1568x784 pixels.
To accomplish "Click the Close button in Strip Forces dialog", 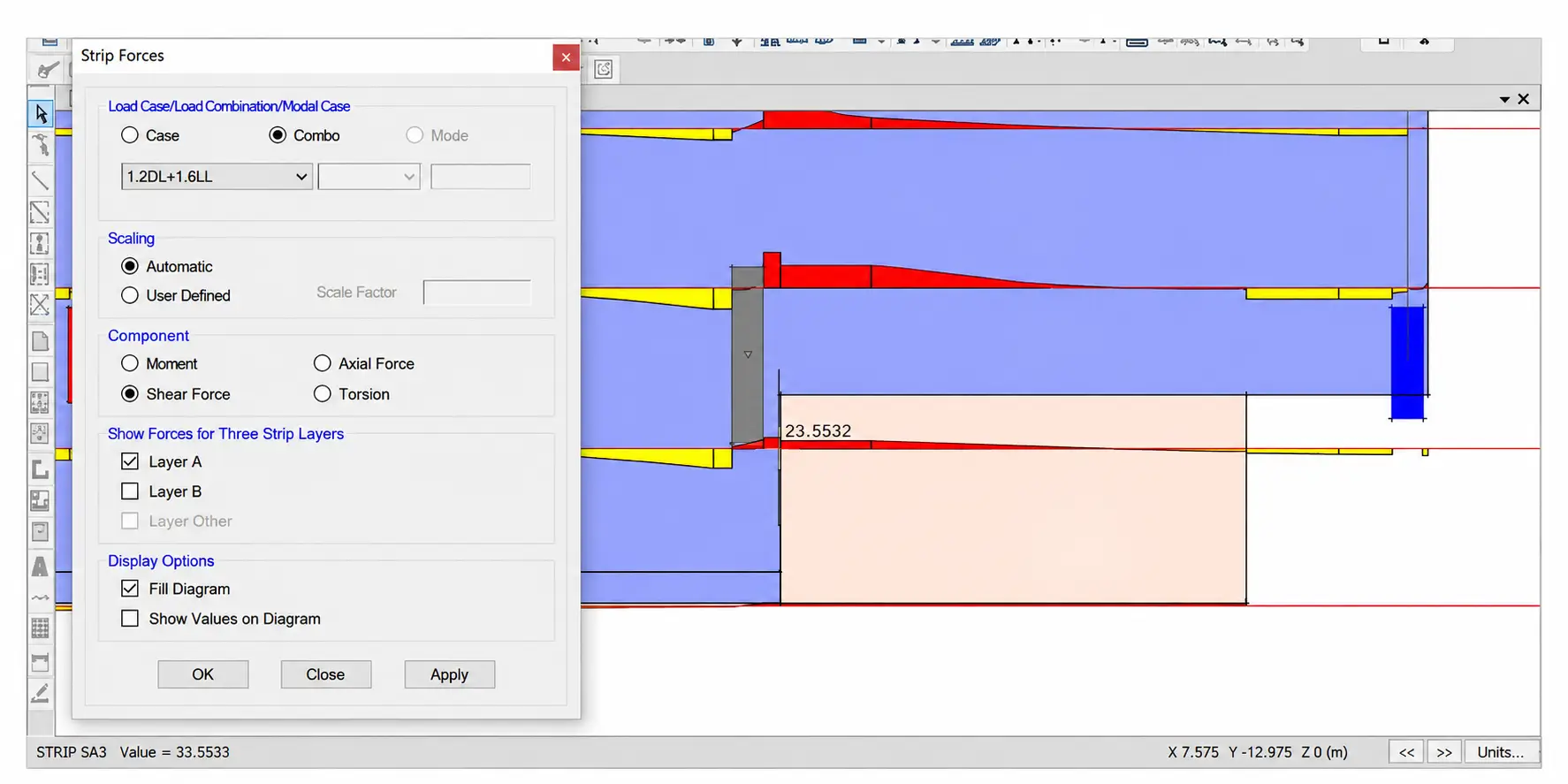I will (x=326, y=674).
